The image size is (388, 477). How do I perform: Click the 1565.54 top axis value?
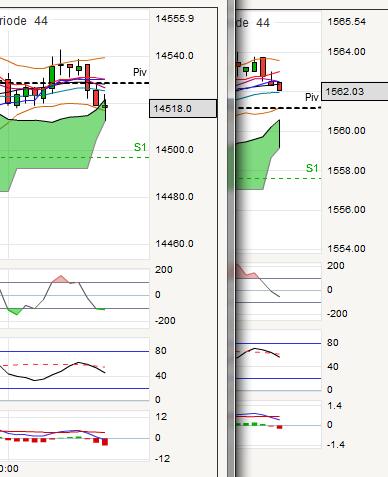tap(347, 22)
